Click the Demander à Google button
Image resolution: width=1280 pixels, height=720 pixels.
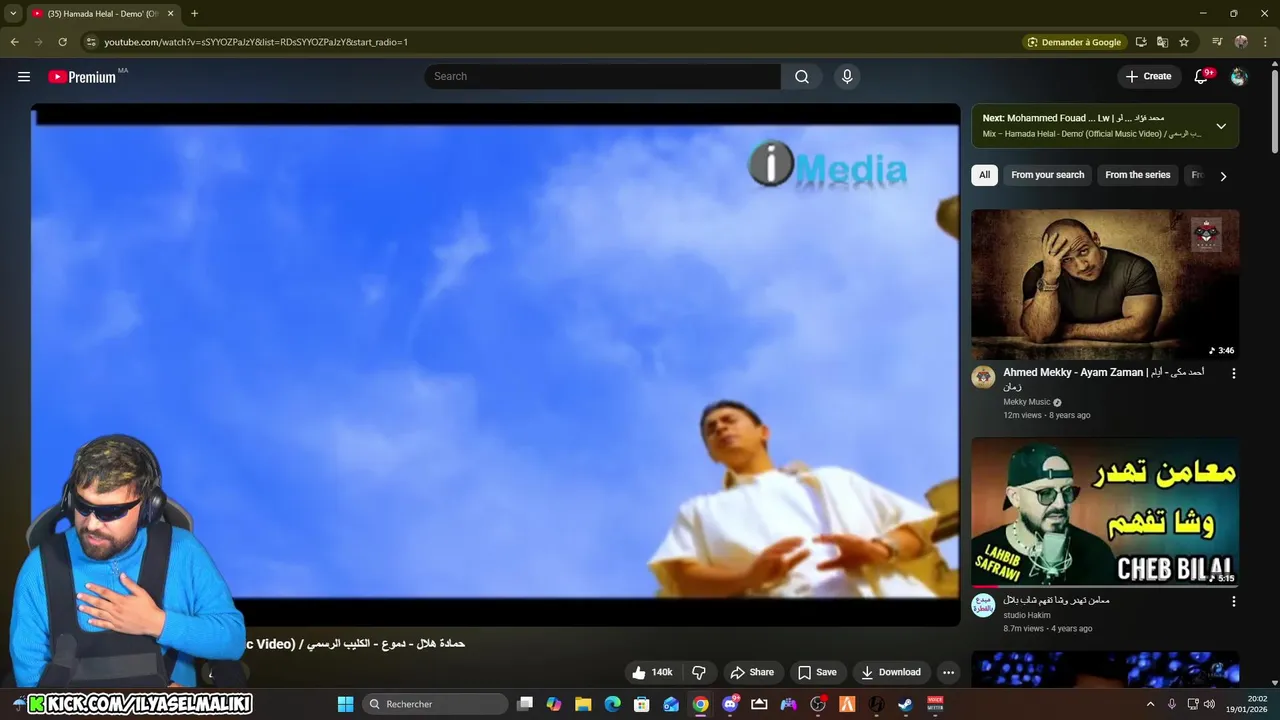tap(1074, 42)
